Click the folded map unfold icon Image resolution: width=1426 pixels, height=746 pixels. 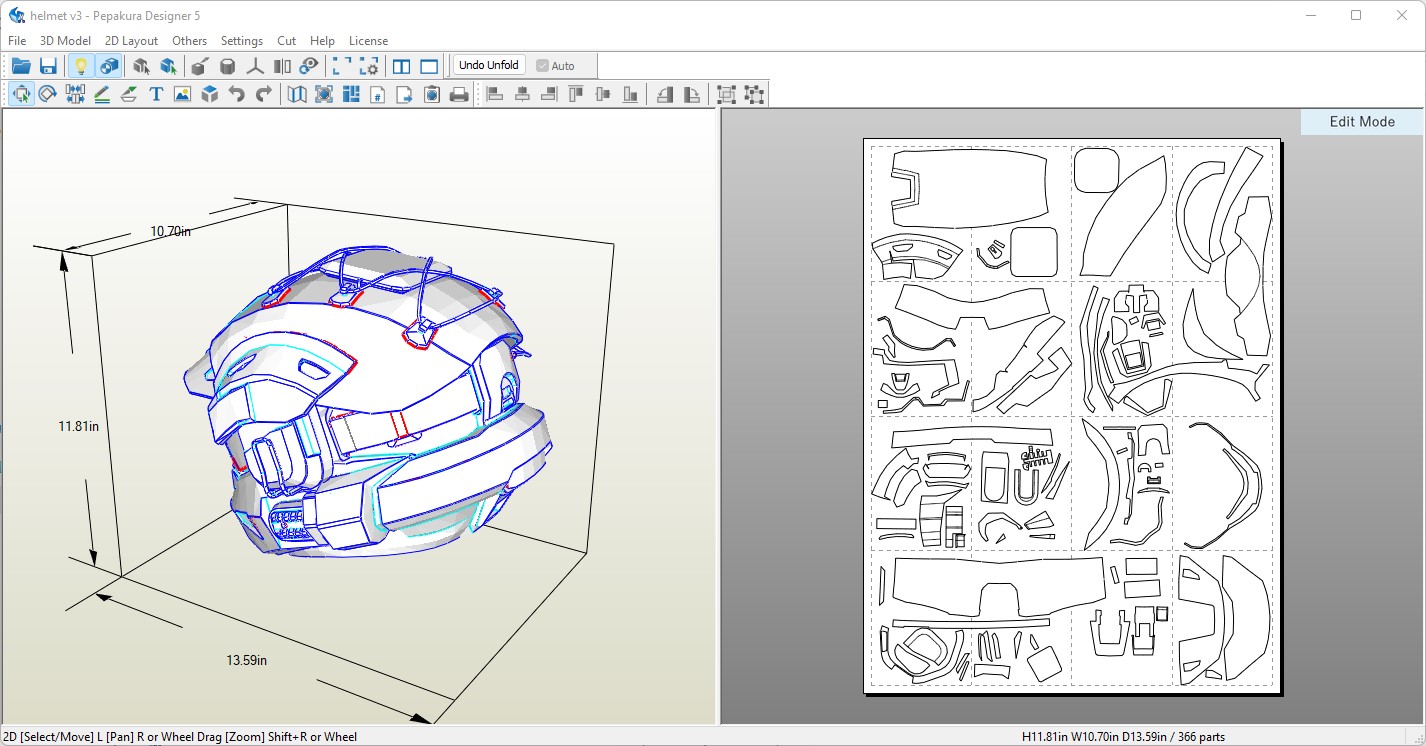point(297,94)
